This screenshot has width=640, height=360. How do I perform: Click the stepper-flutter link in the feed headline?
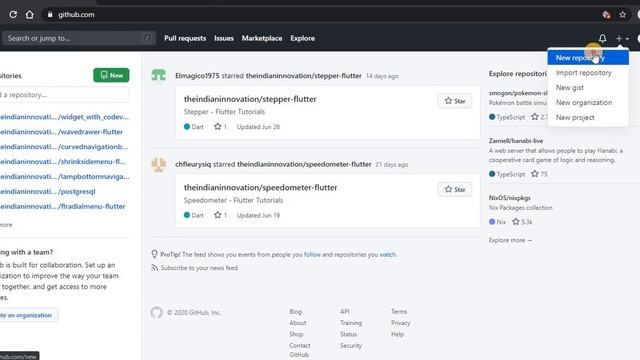(x=303, y=76)
